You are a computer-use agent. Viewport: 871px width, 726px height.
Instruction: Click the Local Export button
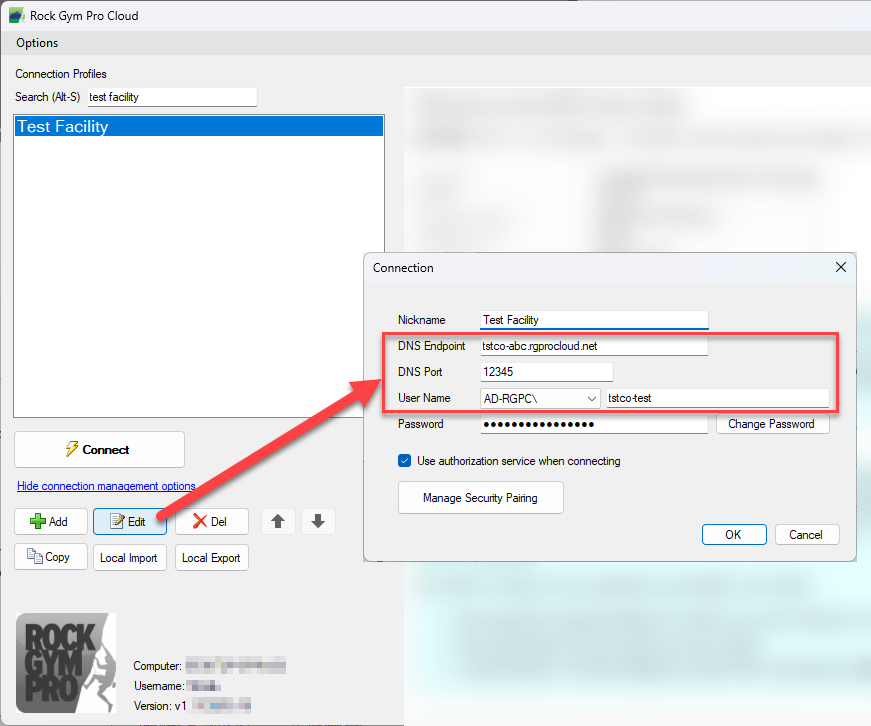click(211, 557)
